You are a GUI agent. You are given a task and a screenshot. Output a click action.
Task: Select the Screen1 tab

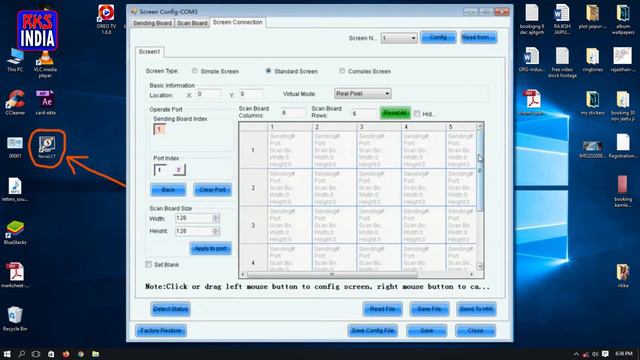(x=149, y=52)
